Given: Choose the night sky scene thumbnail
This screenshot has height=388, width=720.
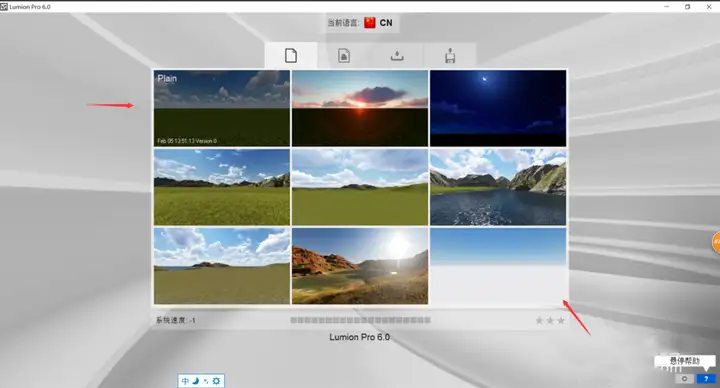Looking at the screenshot, I should [x=498, y=108].
